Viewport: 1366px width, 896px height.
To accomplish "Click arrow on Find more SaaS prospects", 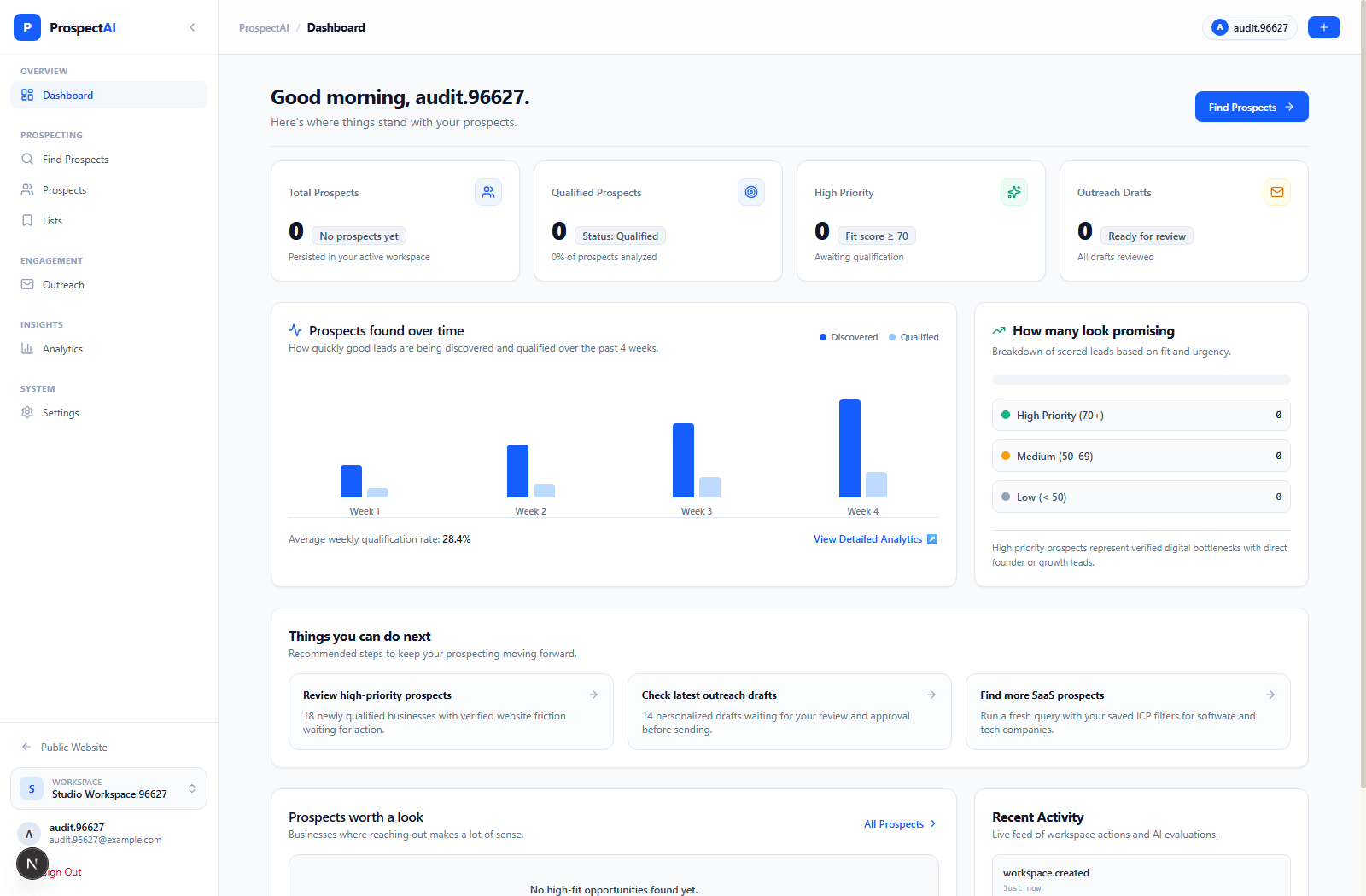I will (1270, 695).
